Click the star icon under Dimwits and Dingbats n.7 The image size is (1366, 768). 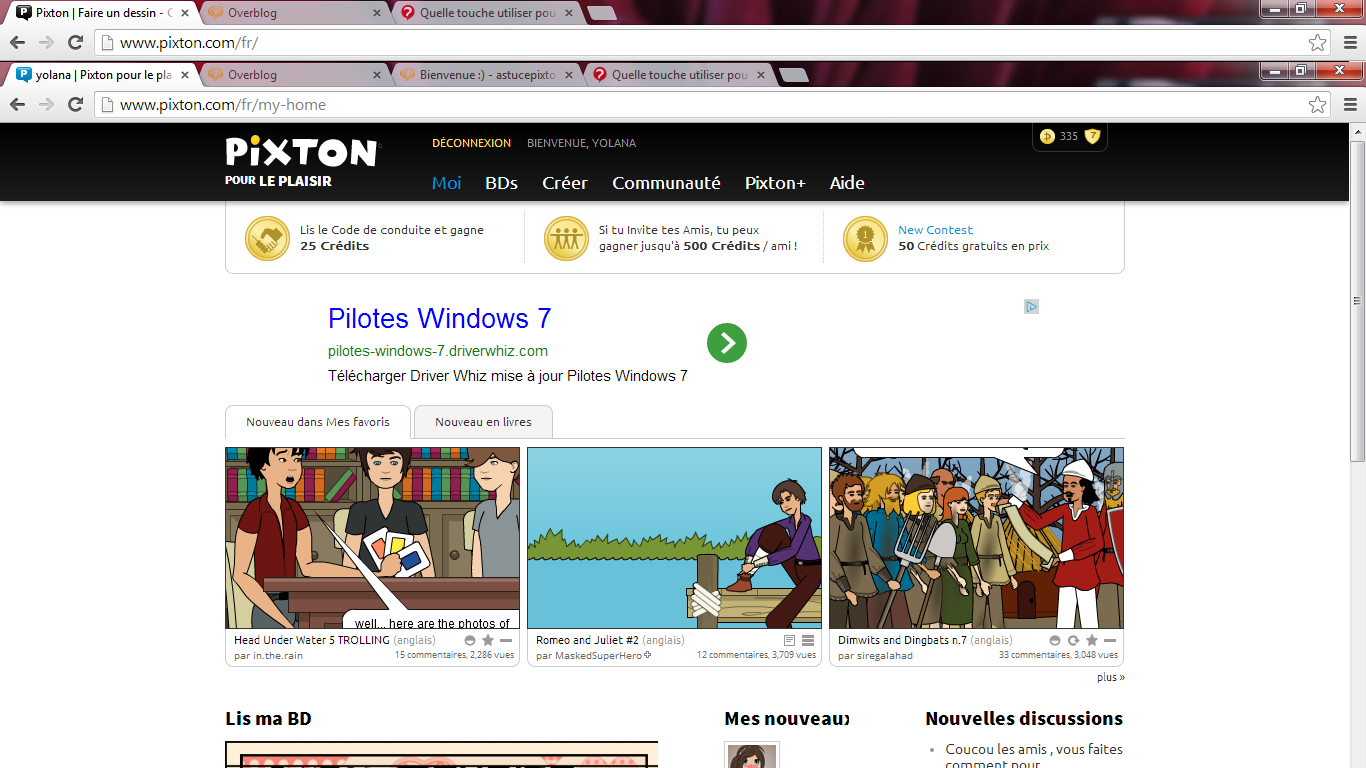click(x=1092, y=640)
